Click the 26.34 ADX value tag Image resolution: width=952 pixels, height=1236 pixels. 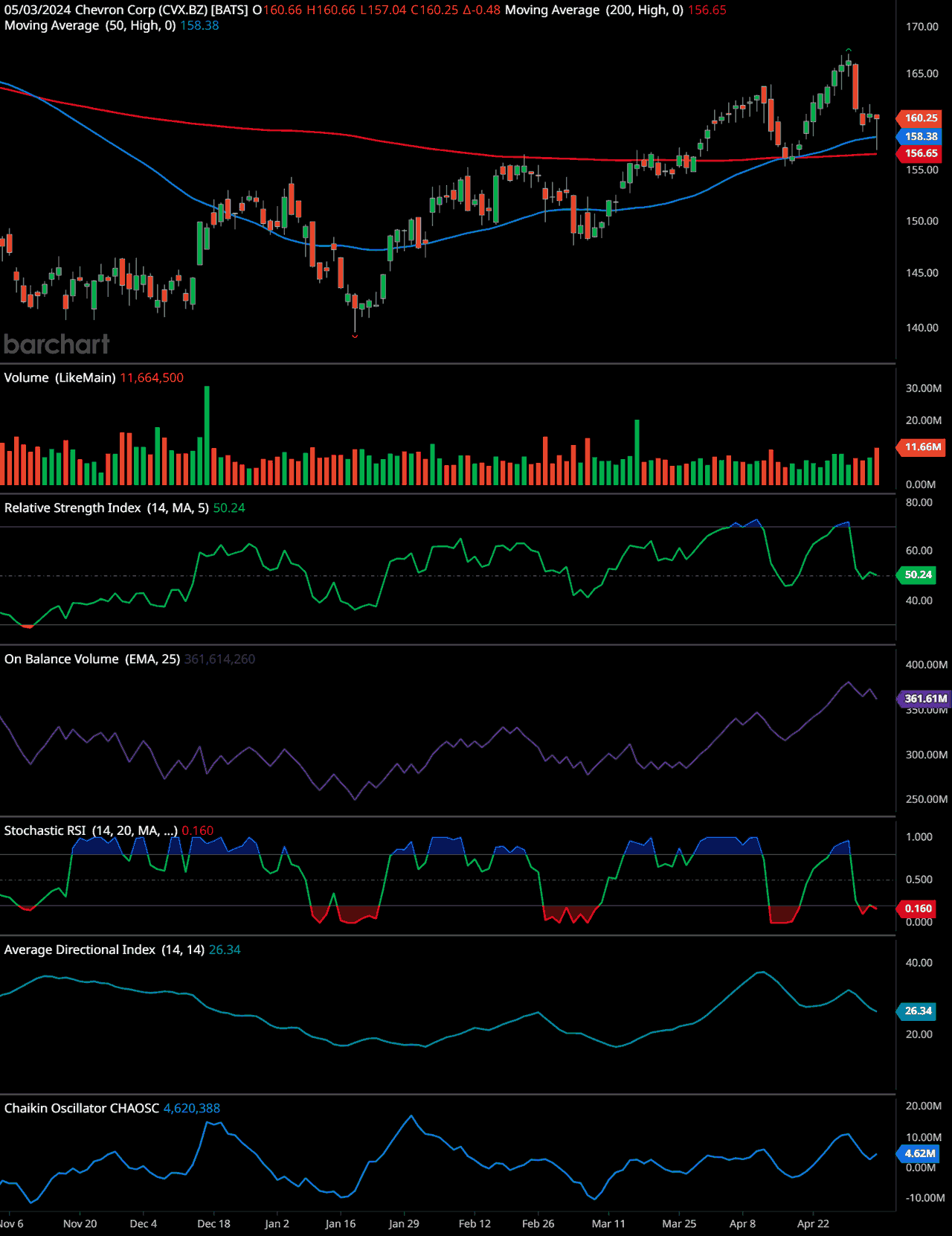(x=916, y=1011)
